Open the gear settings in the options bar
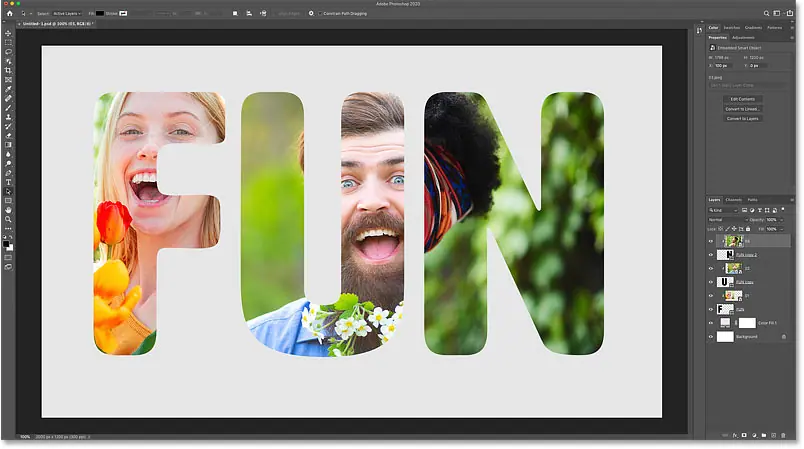The height and width of the screenshot is (449, 804). click(x=312, y=13)
